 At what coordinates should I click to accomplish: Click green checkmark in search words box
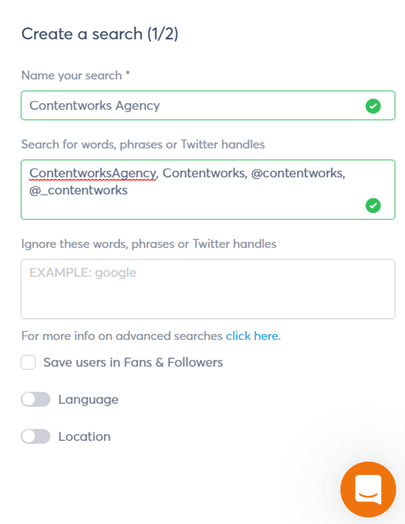click(x=373, y=205)
